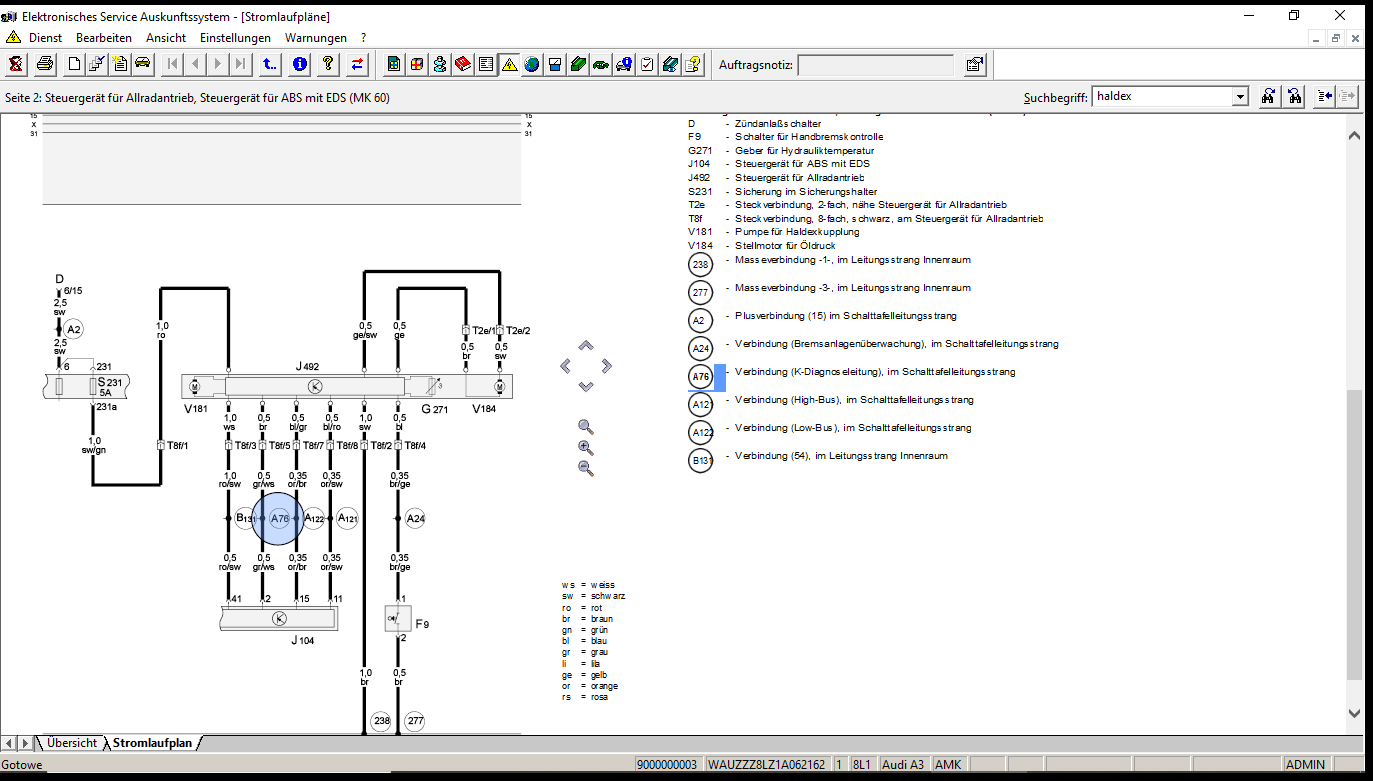Click the Auftragsnotiz input field
This screenshot has height=781, width=1373.
(x=875, y=65)
